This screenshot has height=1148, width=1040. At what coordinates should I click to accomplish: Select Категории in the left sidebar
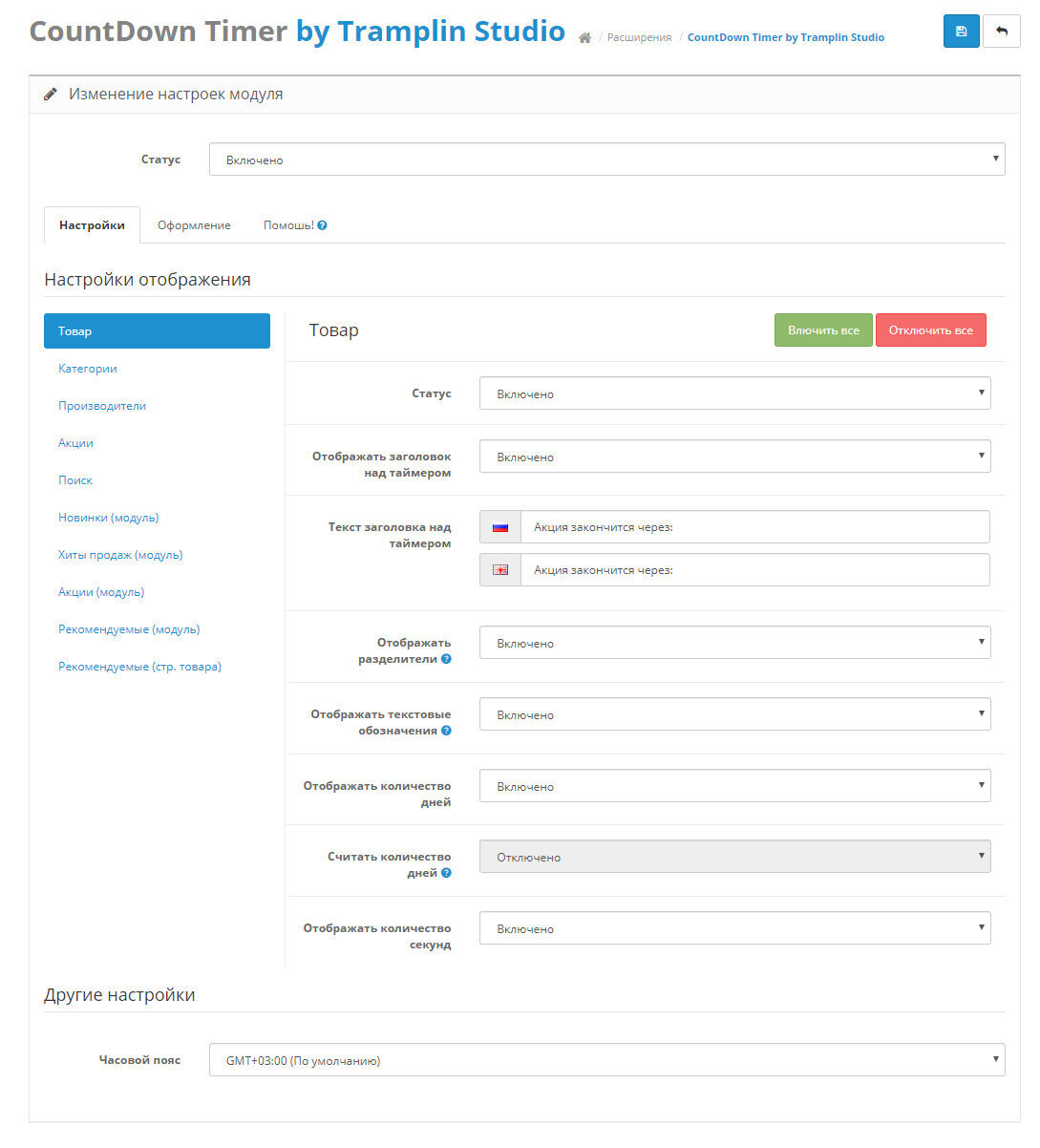(88, 369)
